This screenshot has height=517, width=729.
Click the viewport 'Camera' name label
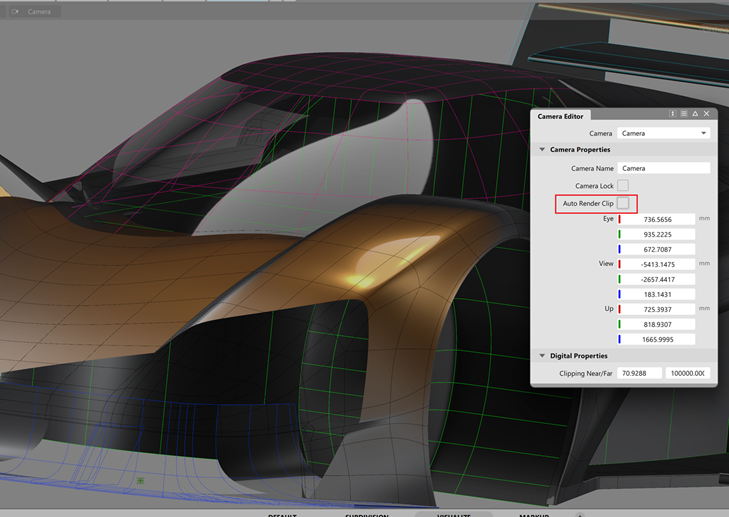coord(39,12)
